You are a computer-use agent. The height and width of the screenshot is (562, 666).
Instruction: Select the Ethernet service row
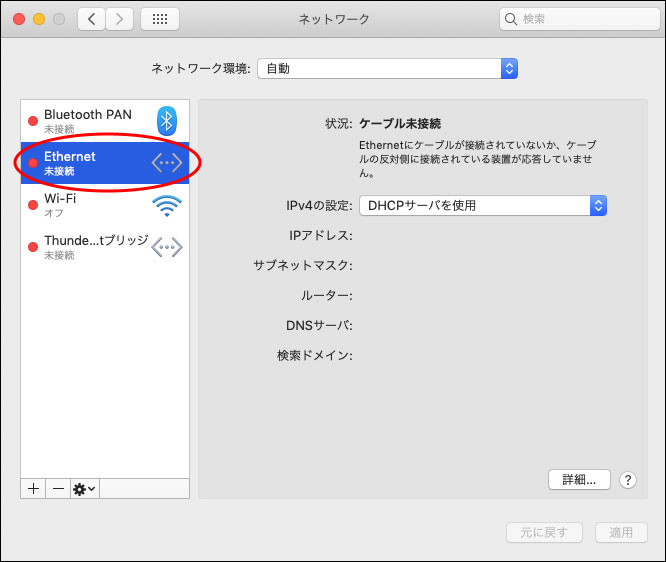tap(105, 163)
